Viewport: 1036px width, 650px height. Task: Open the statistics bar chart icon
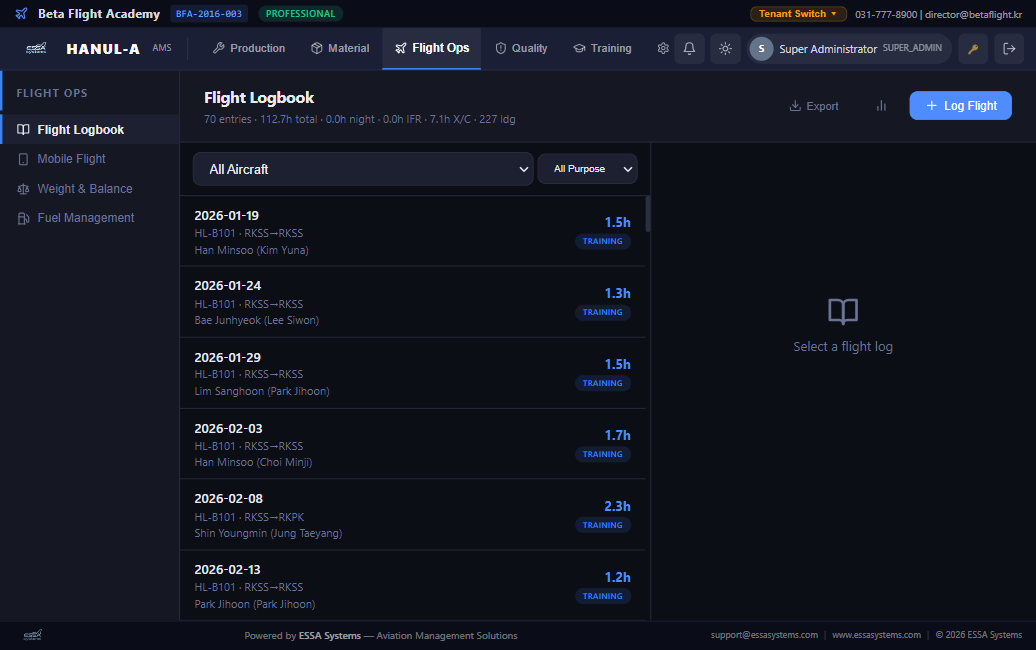click(x=881, y=106)
